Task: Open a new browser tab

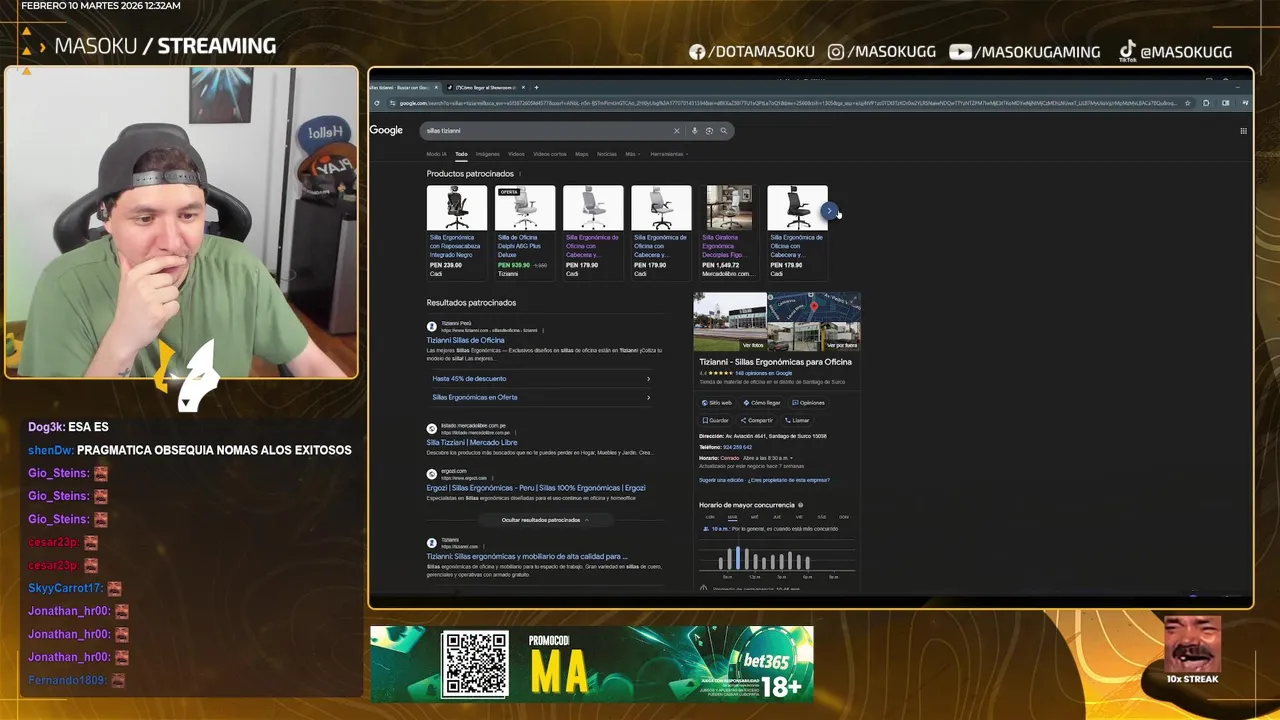Action: click(536, 87)
